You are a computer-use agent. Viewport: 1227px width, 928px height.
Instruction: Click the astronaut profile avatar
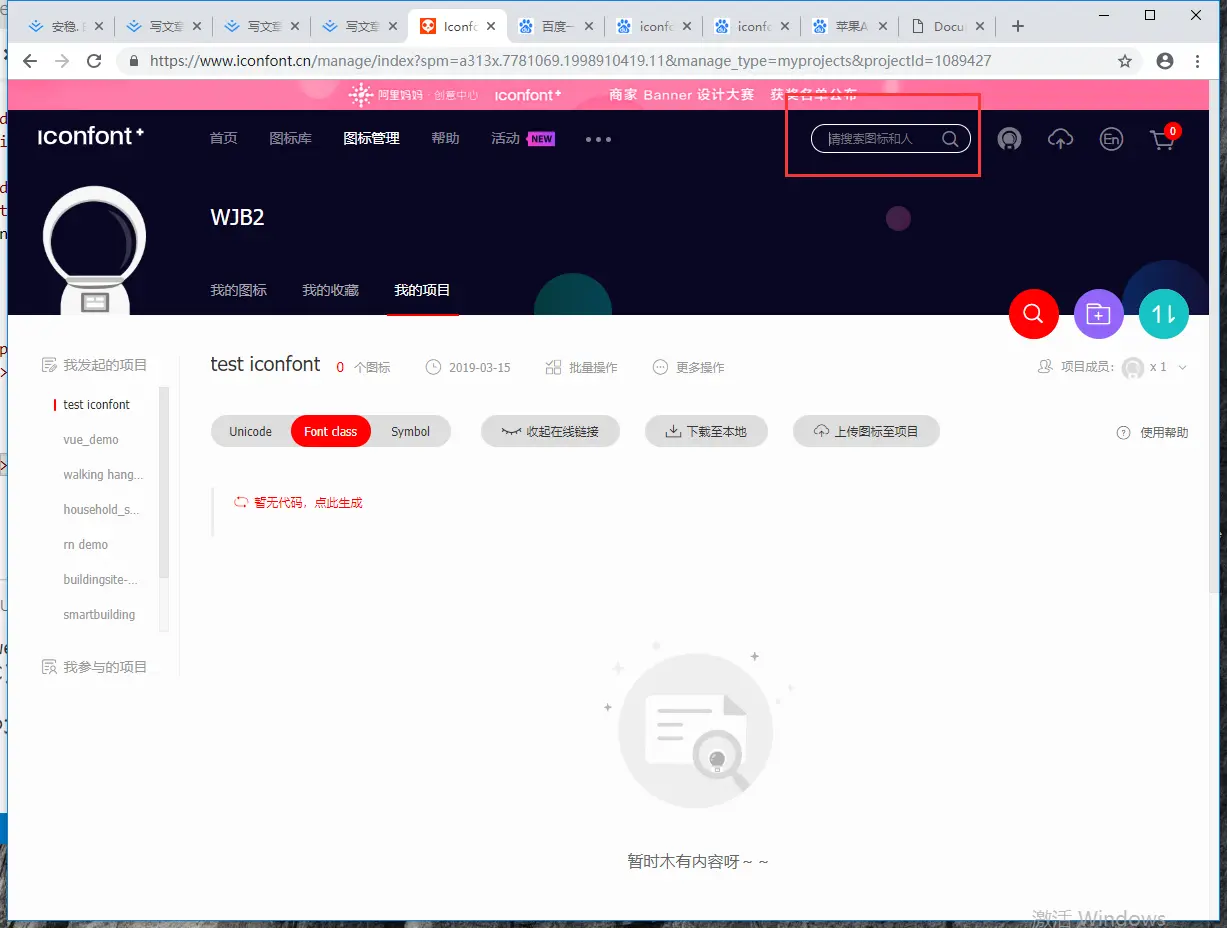[x=95, y=250]
